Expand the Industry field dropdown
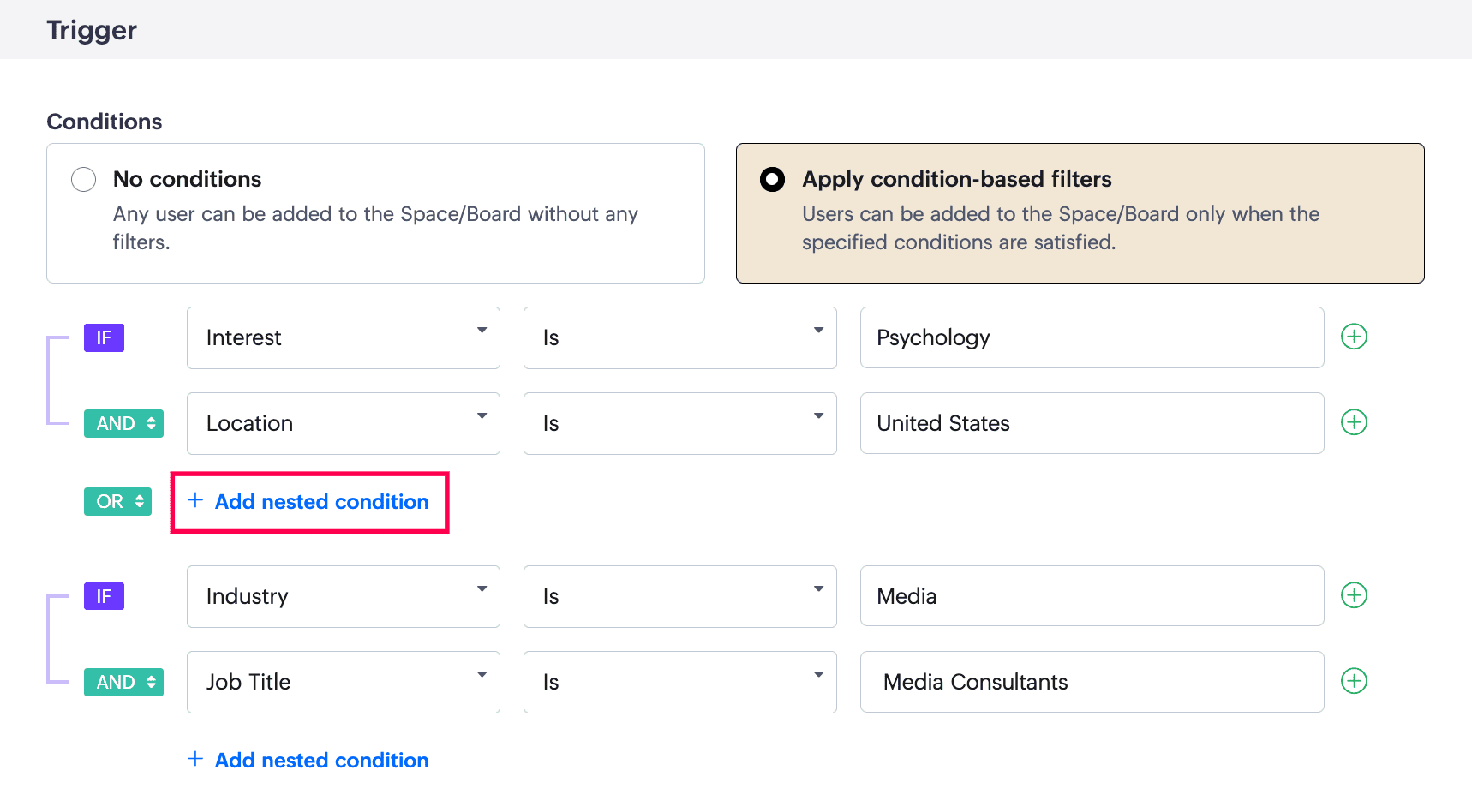The height and width of the screenshot is (812, 1472). [343, 596]
